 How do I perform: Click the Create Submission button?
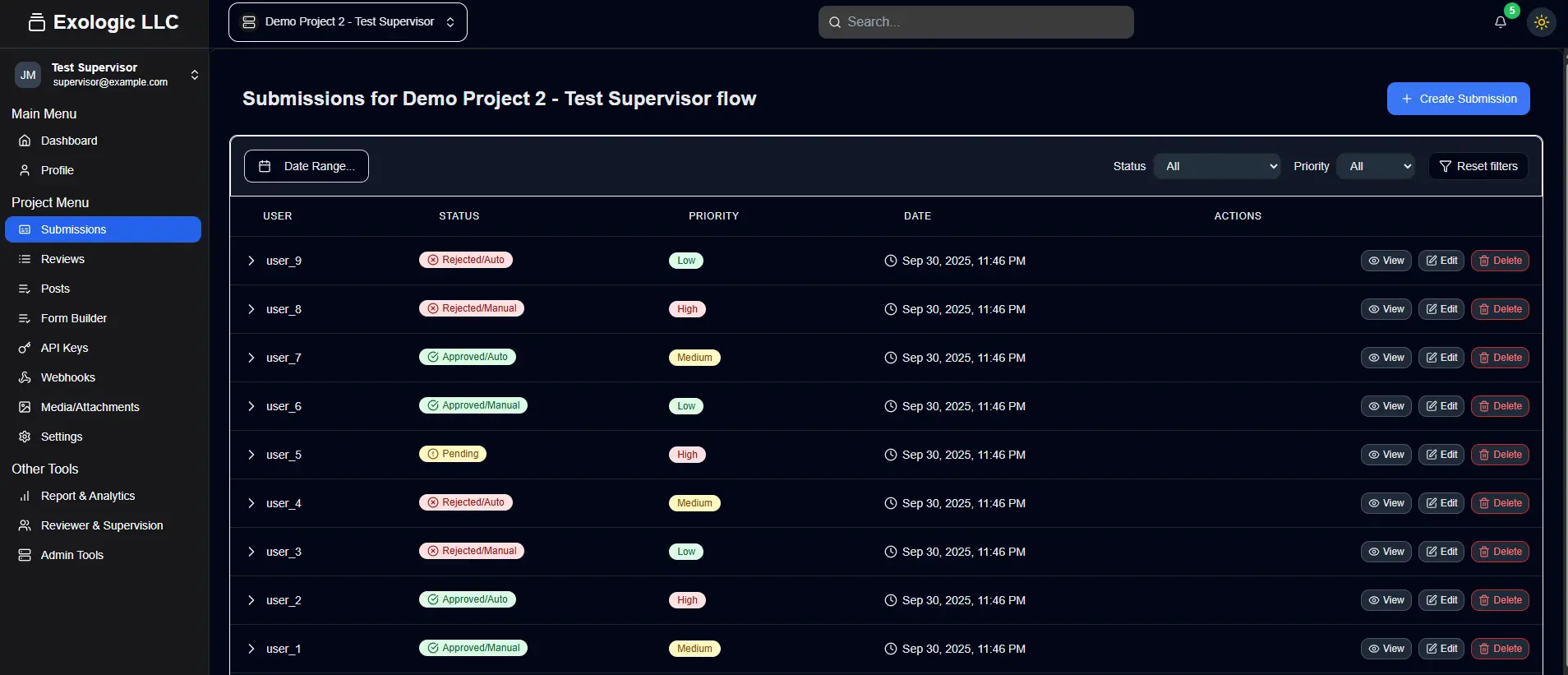1458,99
